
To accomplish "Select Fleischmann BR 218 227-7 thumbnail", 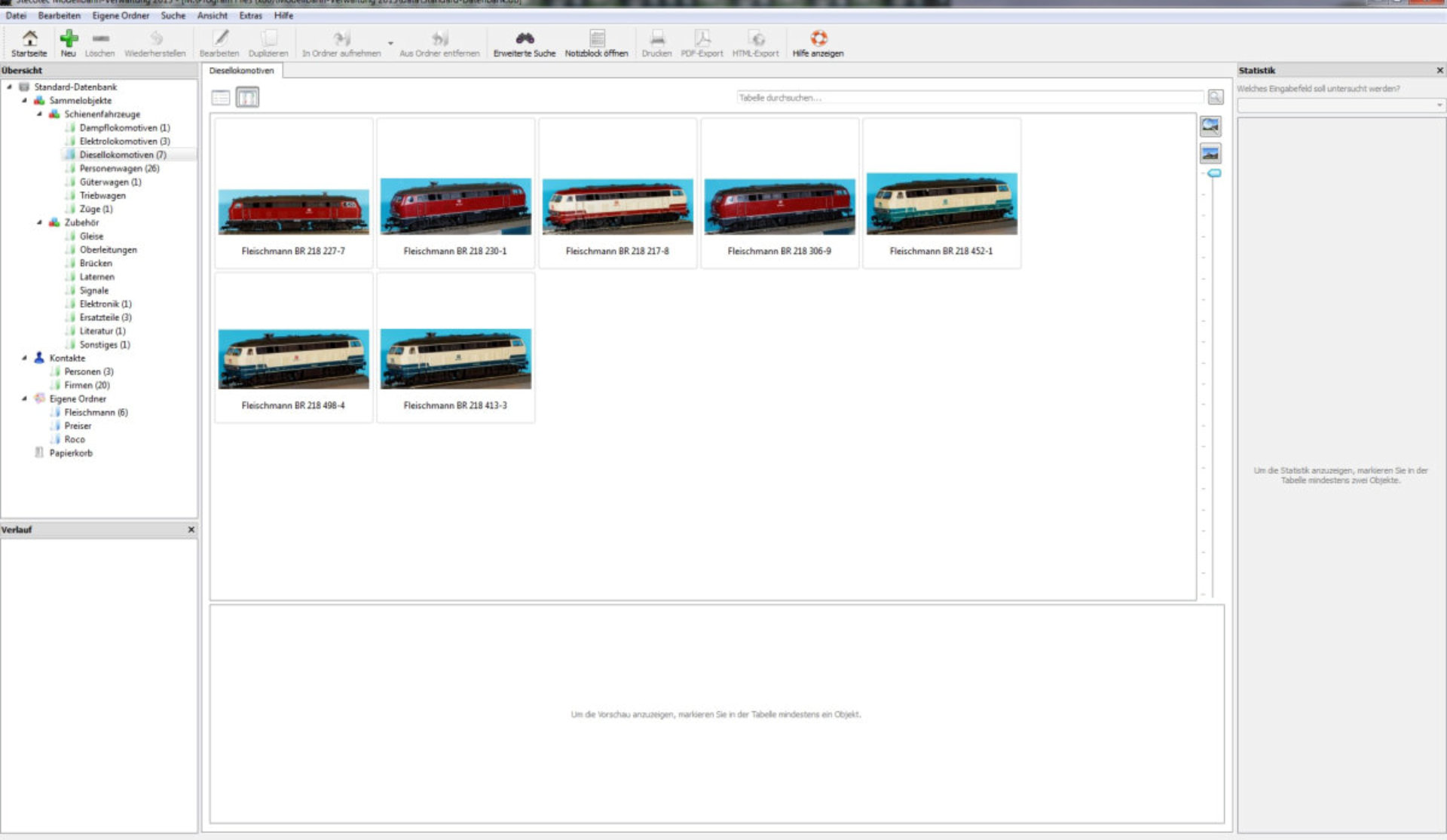I will pos(293,193).
